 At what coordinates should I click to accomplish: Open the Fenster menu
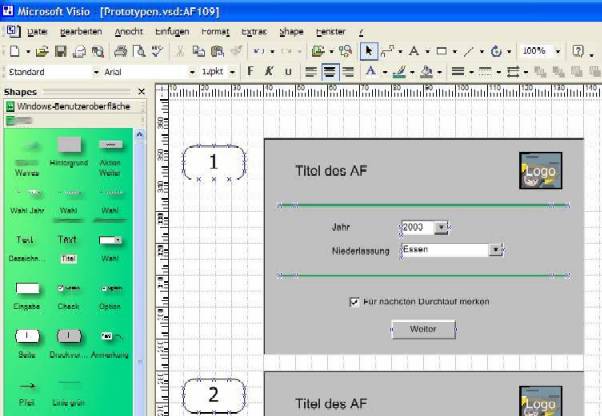[331, 32]
